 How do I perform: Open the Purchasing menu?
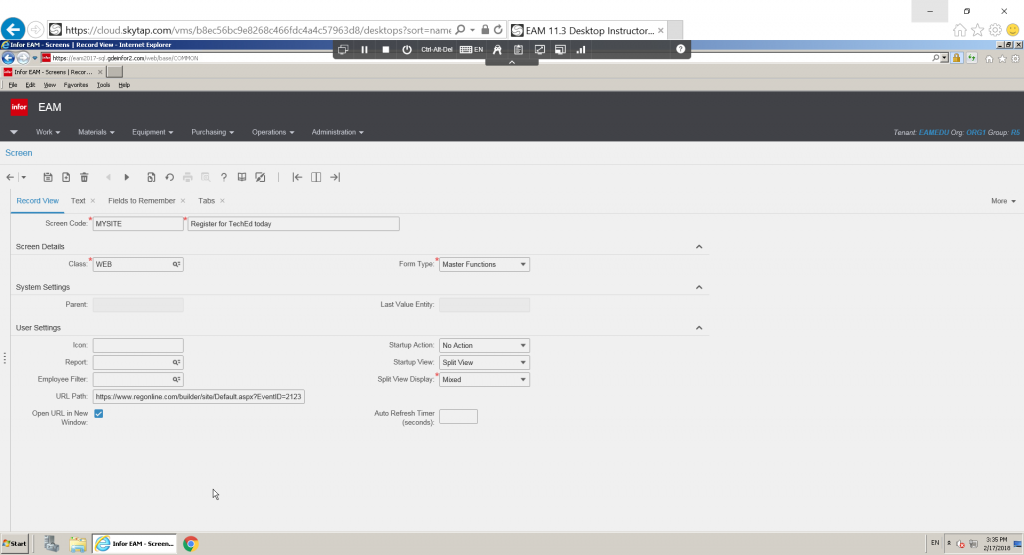pos(212,132)
